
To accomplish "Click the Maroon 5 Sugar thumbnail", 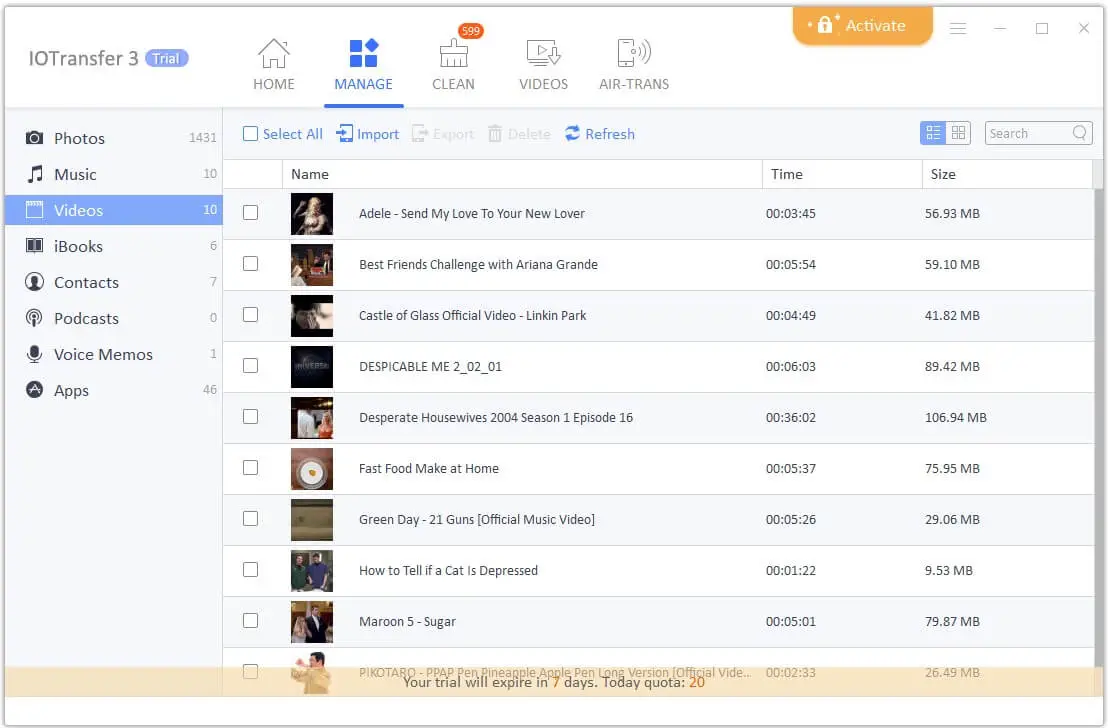I will tap(312, 621).
